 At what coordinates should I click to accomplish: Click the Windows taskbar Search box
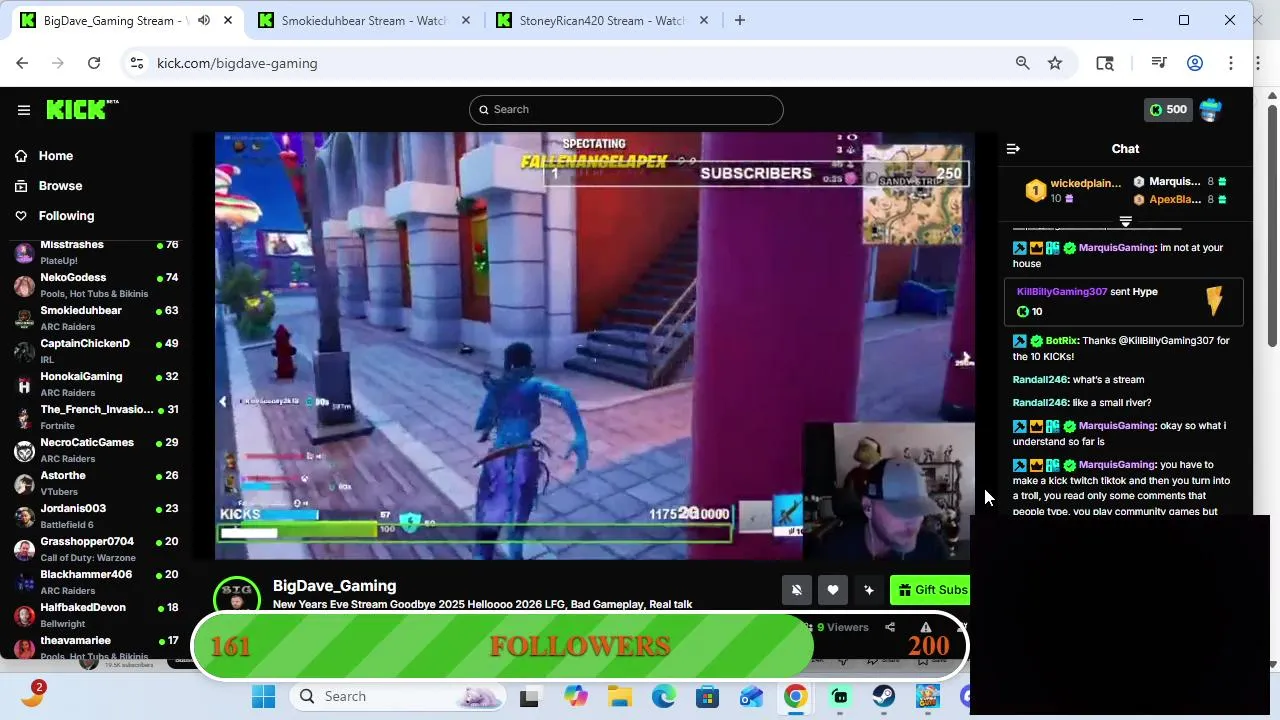pos(397,697)
